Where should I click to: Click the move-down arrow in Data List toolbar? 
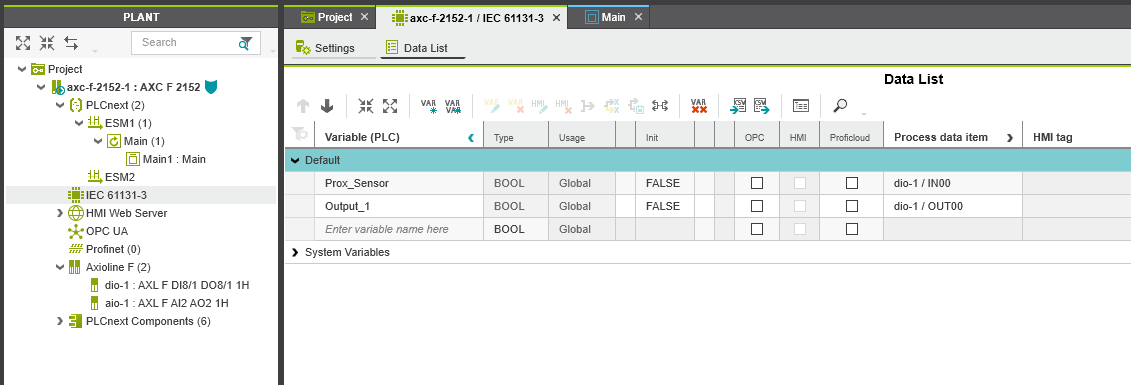tap(327, 106)
